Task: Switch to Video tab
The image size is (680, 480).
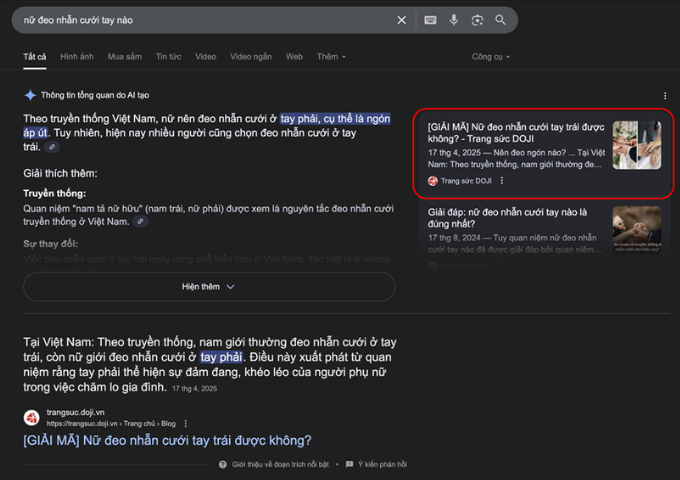Action: (206, 57)
